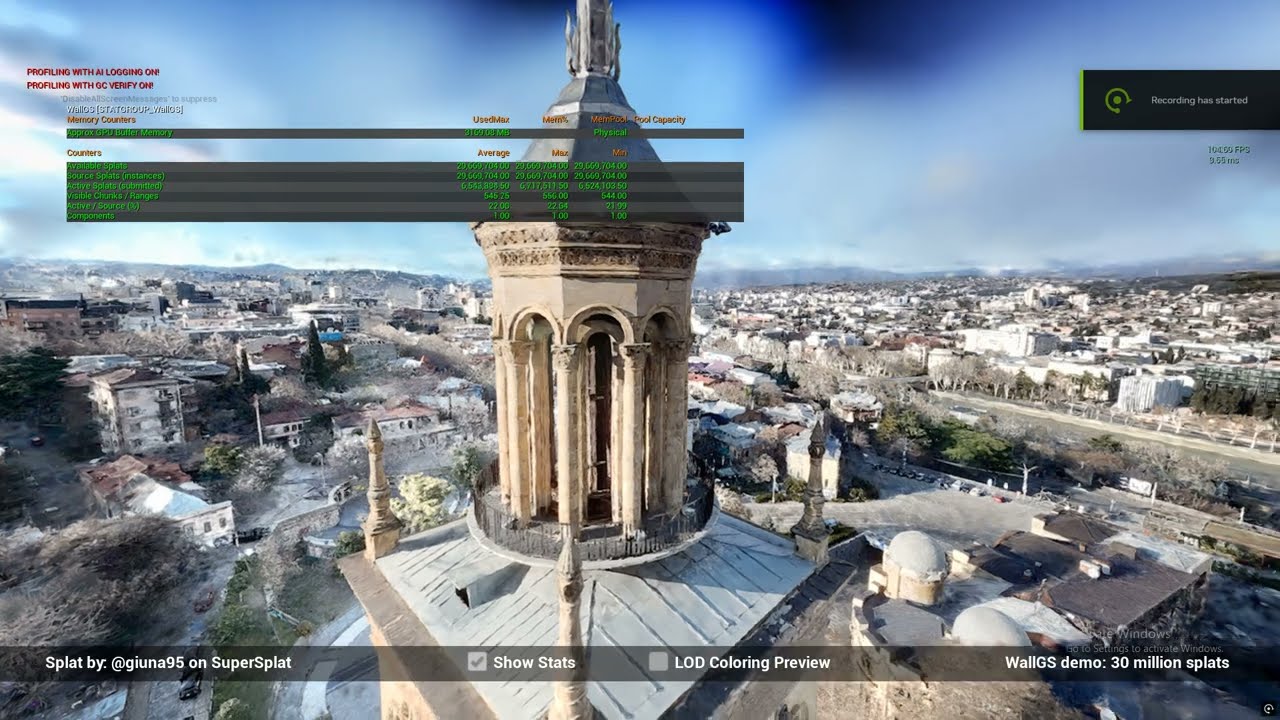Image resolution: width=1280 pixels, height=720 pixels.
Task: Click the 'WallGS demo: 30 million splats' label
Action: [1117, 663]
